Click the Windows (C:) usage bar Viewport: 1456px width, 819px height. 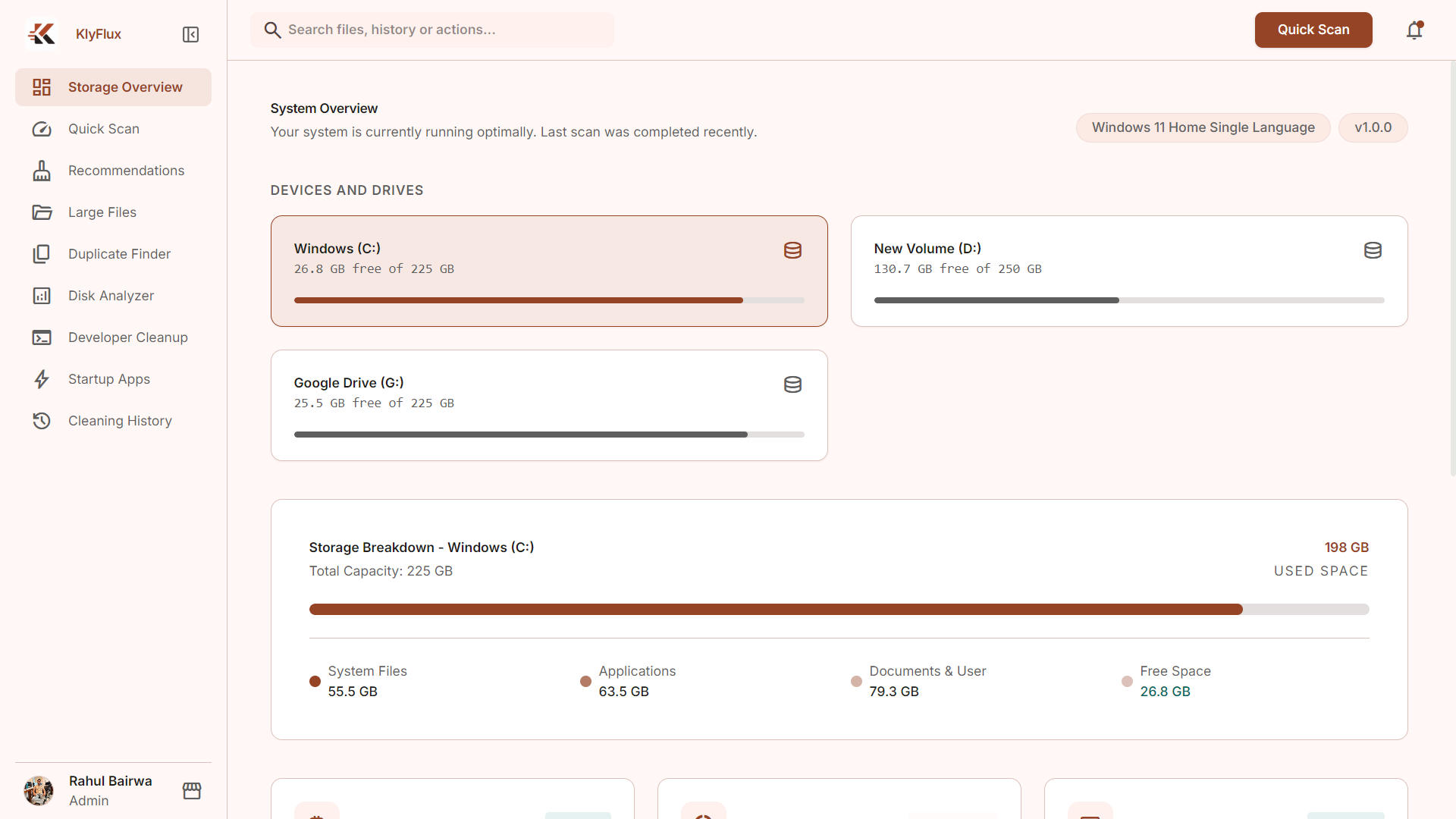[549, 300]
